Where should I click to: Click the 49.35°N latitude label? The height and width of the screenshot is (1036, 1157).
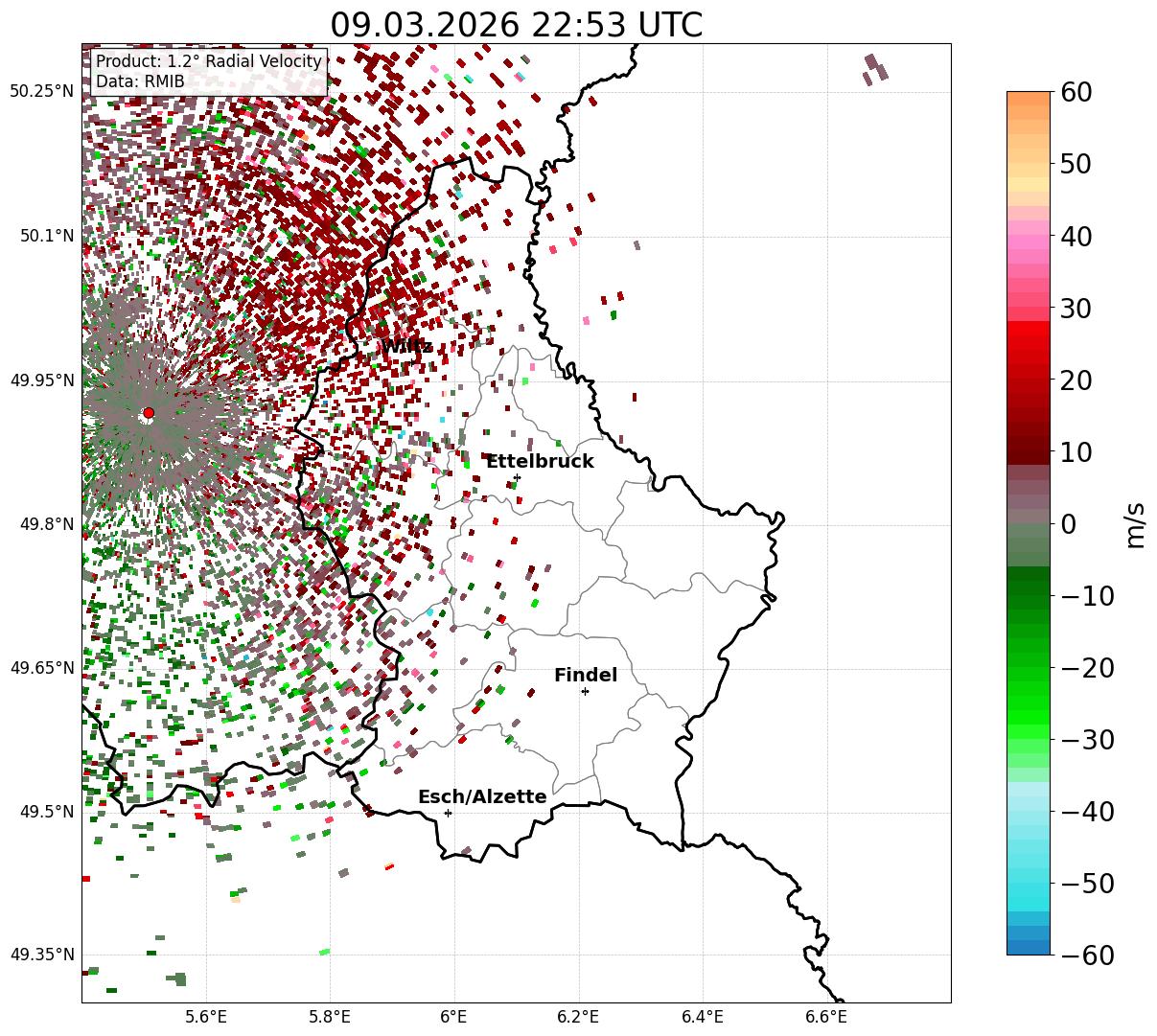41,955
